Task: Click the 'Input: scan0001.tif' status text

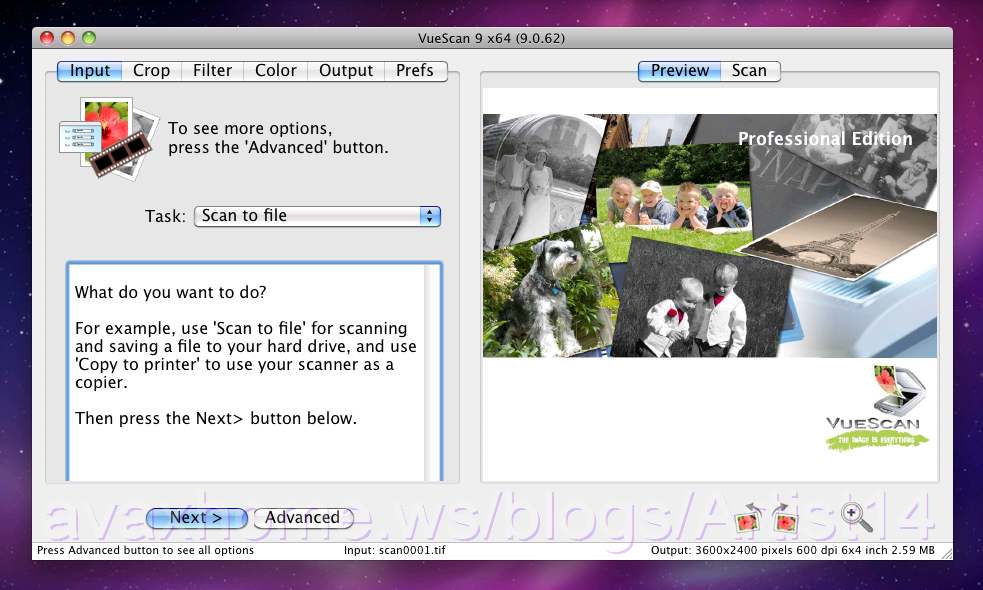Action: click(394, 550)
